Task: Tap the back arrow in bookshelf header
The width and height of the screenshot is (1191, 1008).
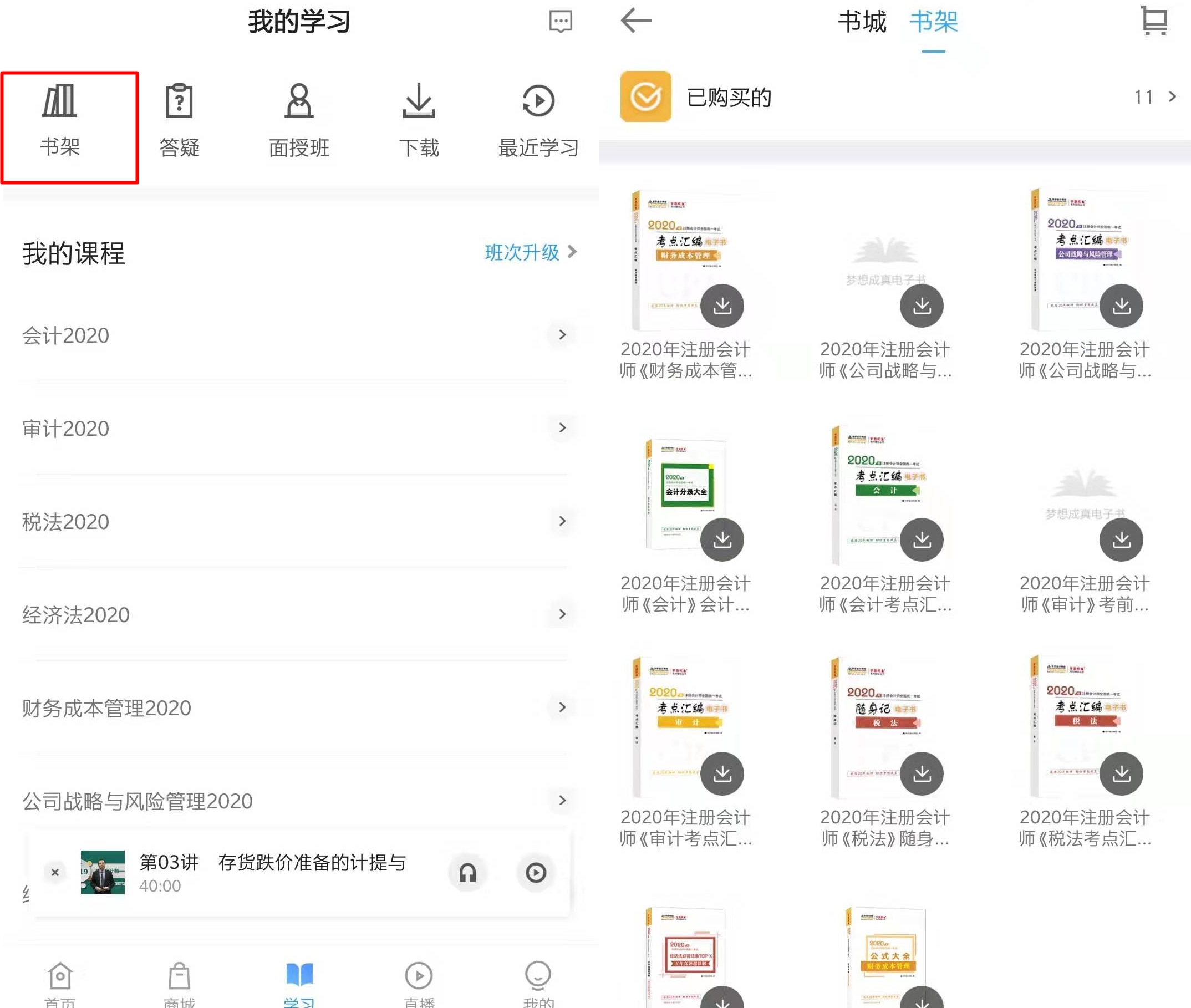Action: [635, 21]
